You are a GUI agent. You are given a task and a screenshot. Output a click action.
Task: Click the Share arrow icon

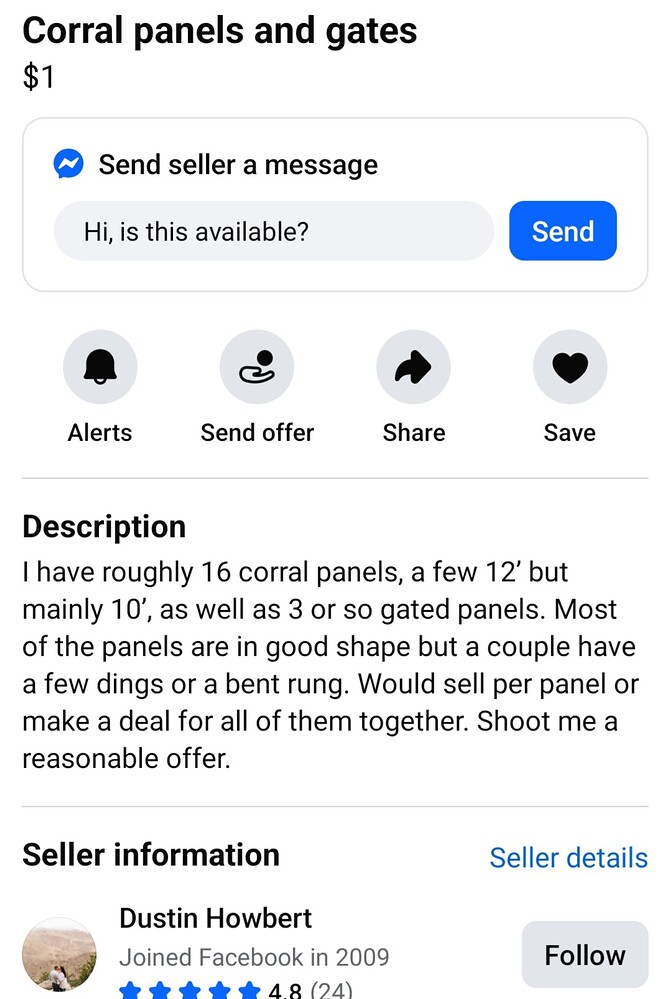pyautogui.click(x=413, y=367)
